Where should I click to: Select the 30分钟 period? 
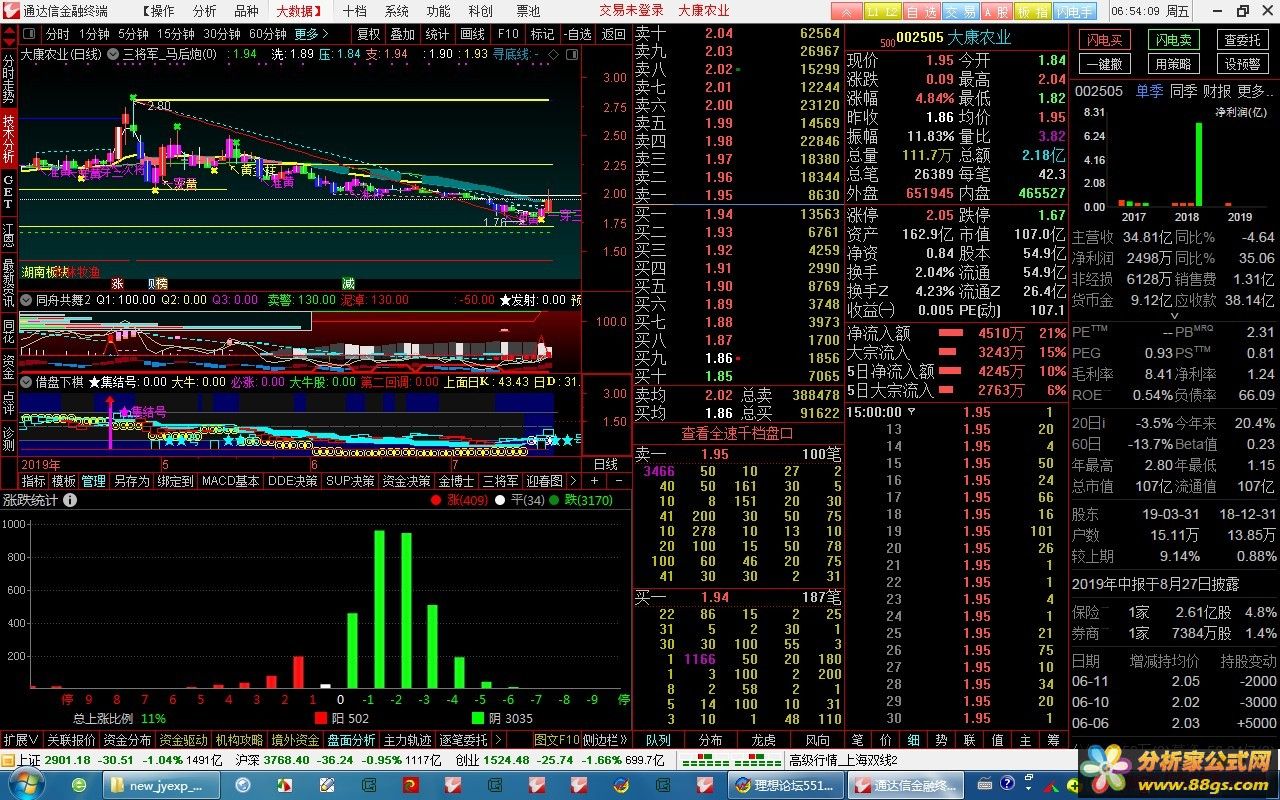[x=222, y=34]
